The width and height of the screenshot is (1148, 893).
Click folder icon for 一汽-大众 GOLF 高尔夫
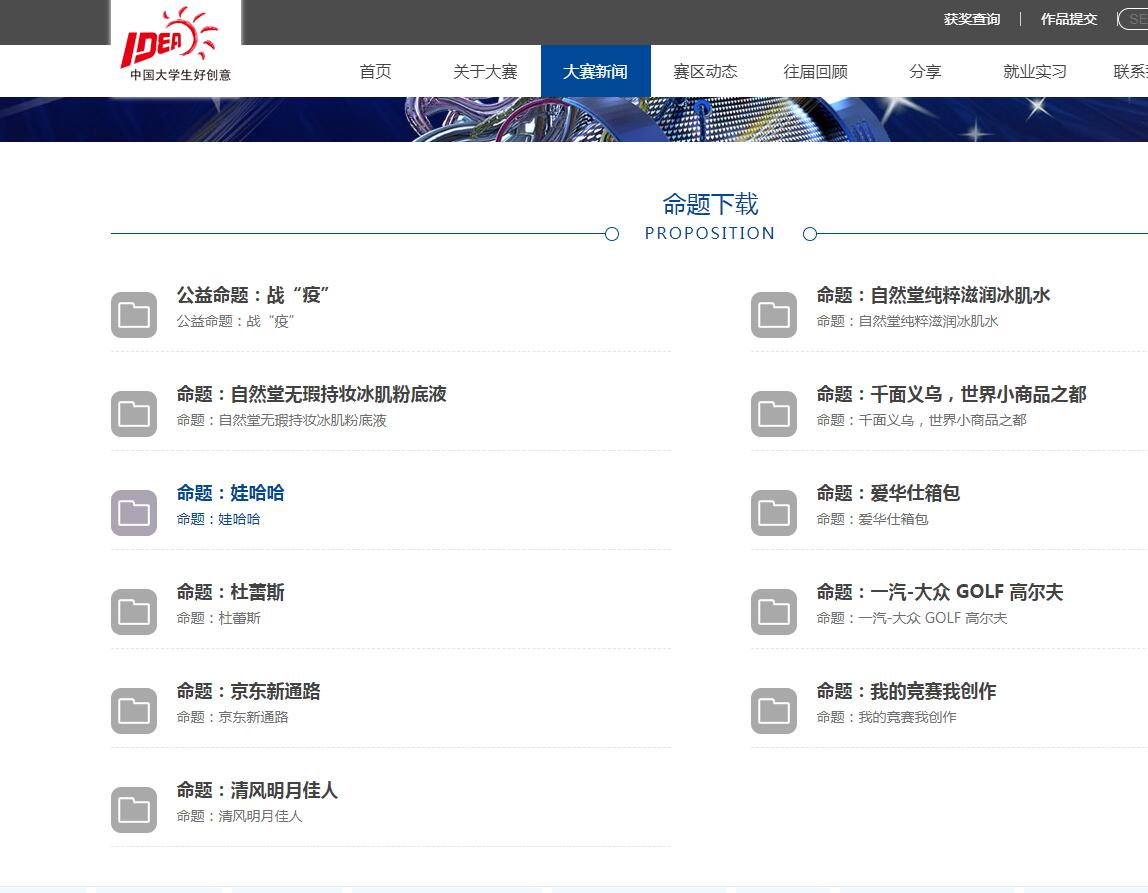(774, 612)
